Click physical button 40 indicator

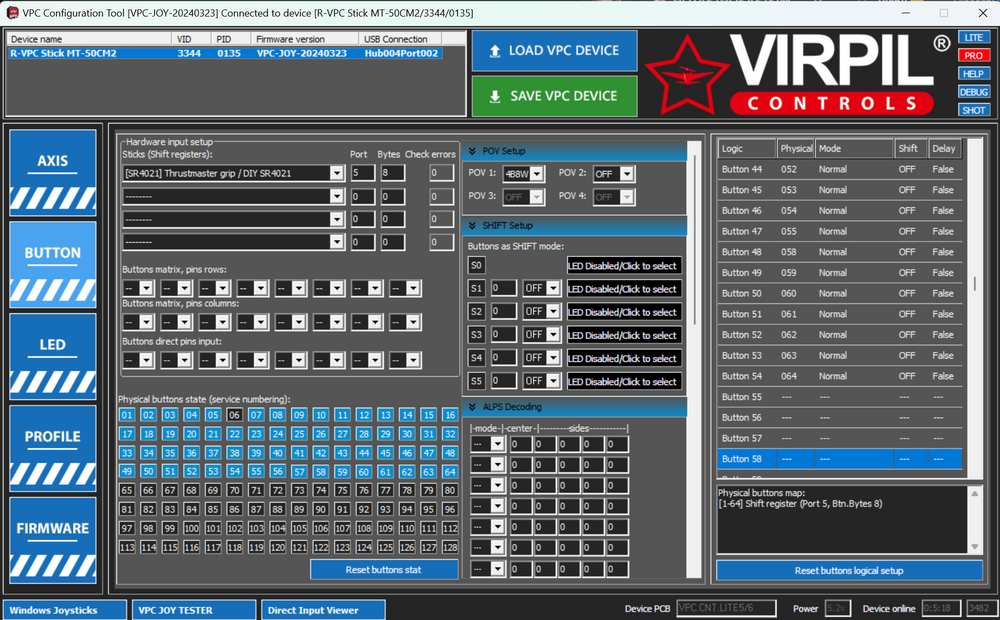point(277,453)
